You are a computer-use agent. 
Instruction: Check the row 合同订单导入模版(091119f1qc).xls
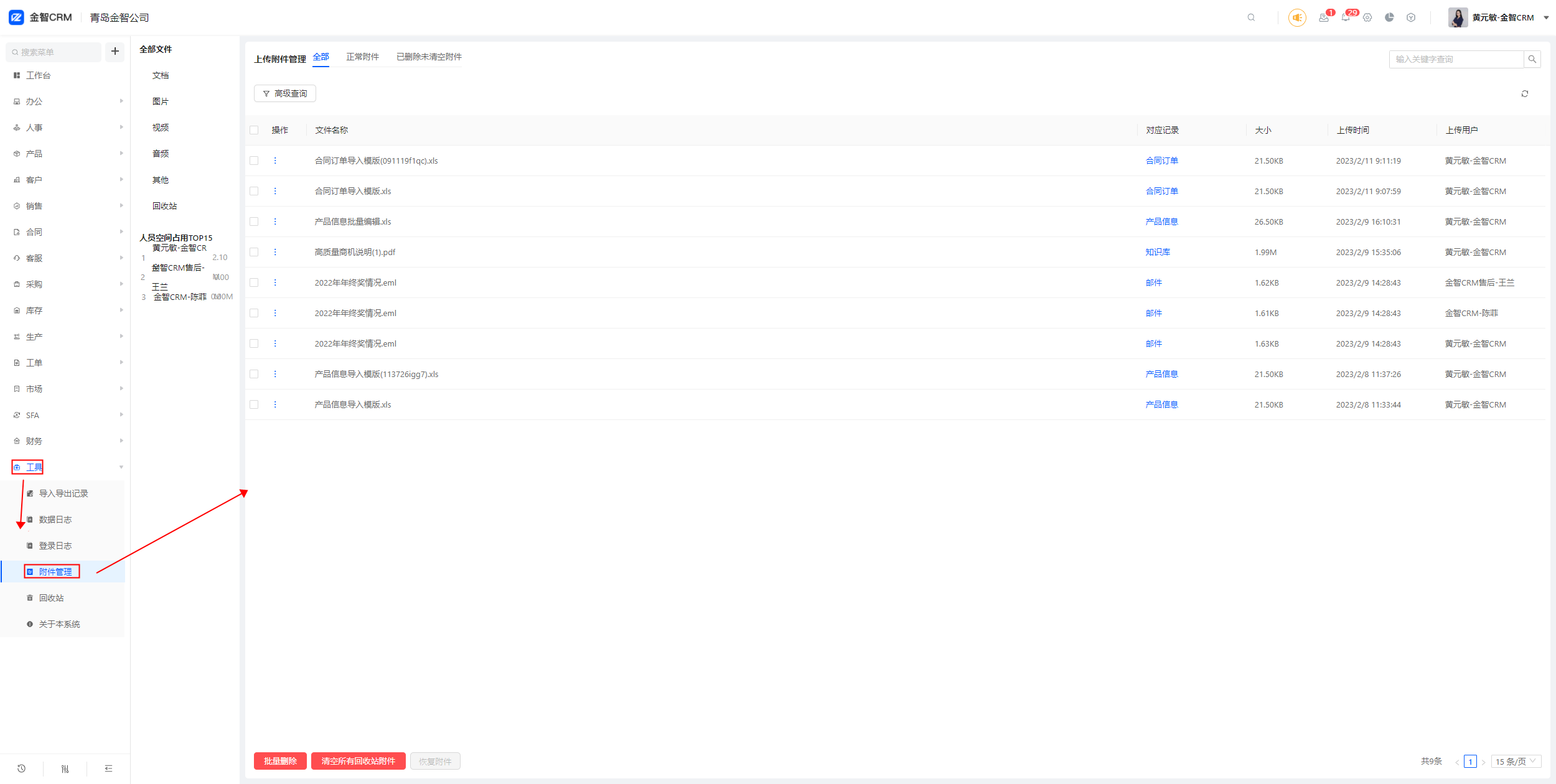point(254,161)
